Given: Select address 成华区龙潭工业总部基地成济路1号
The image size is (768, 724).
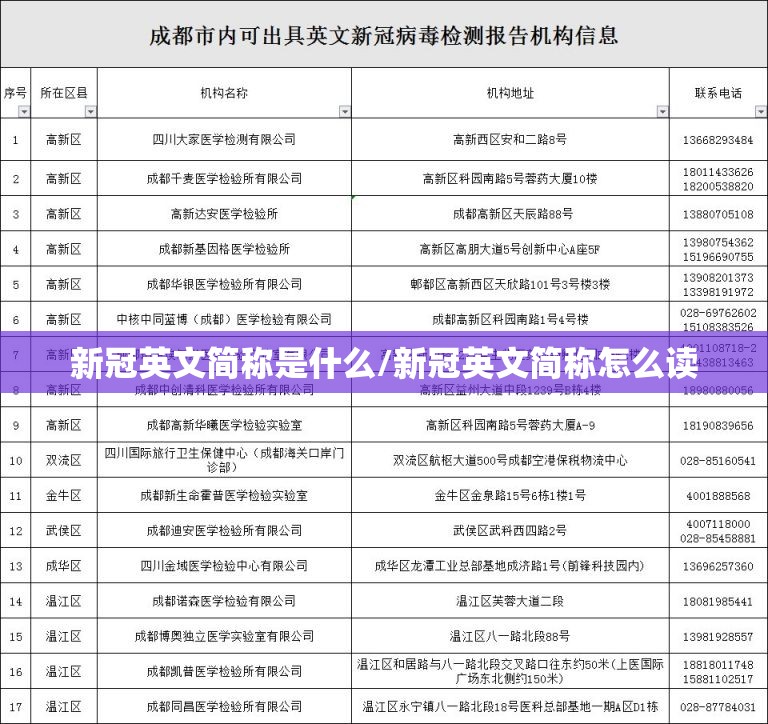Looking at the screenshot, I should [x=510, y=566].
